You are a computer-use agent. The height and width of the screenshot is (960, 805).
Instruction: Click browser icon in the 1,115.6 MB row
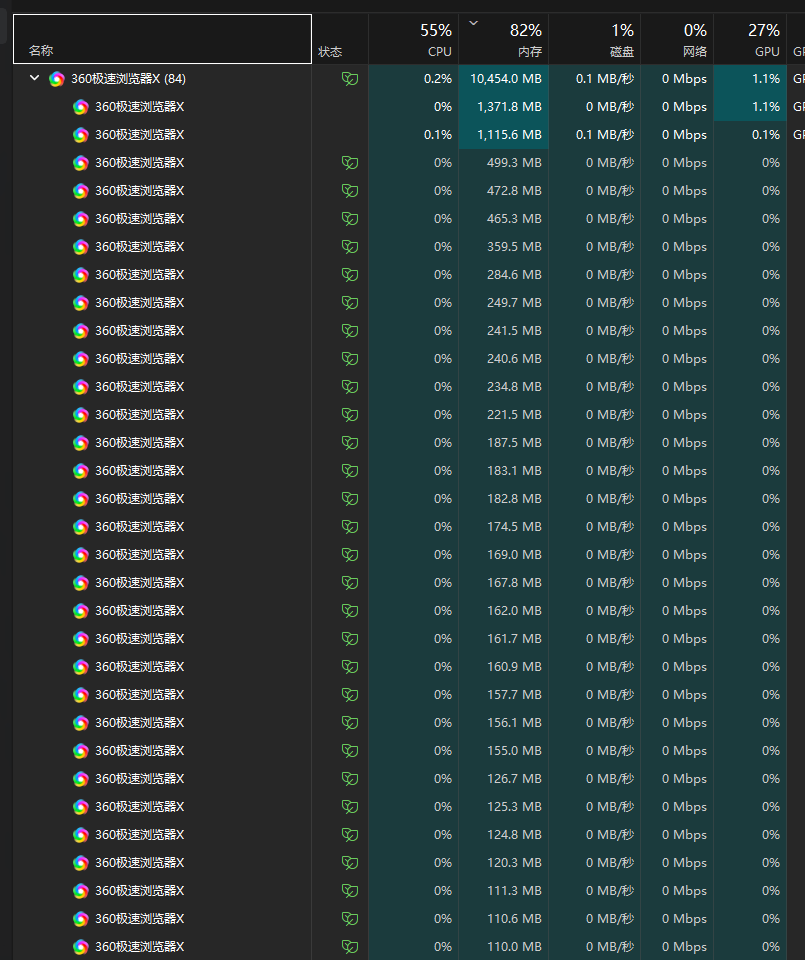(81, 135)
